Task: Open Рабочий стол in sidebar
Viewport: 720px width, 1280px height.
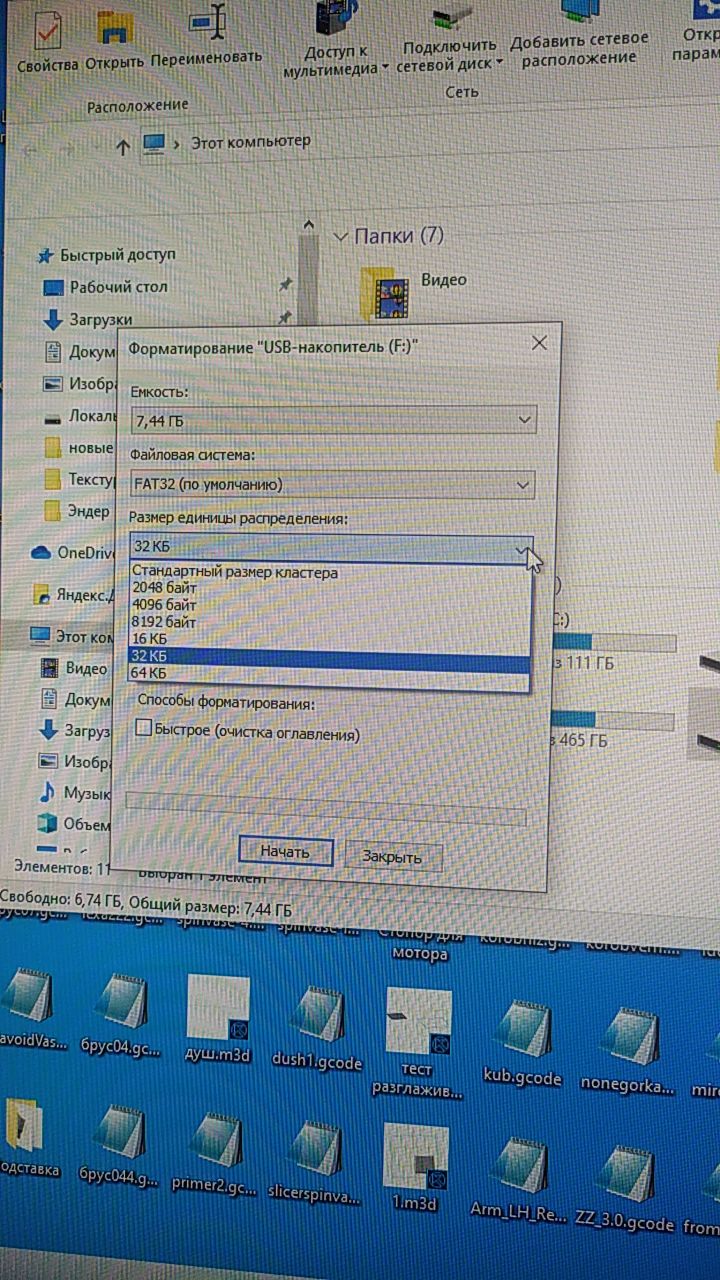Action: [106, 287]
